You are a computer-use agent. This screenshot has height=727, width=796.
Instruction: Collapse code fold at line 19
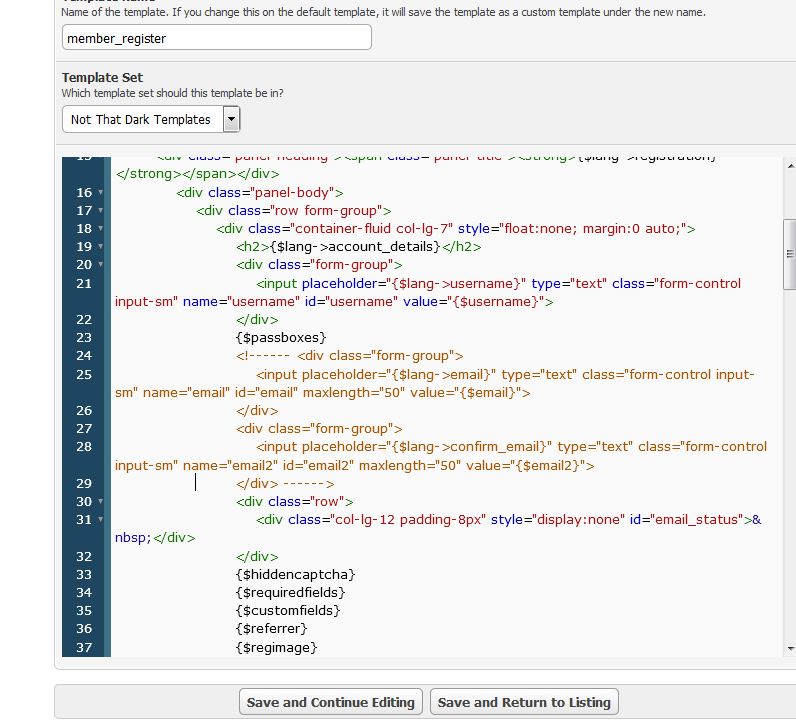coord(101,246)
